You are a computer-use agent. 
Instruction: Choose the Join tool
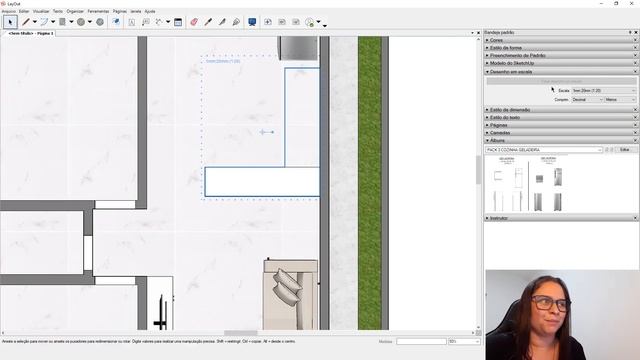pos(236,22)
